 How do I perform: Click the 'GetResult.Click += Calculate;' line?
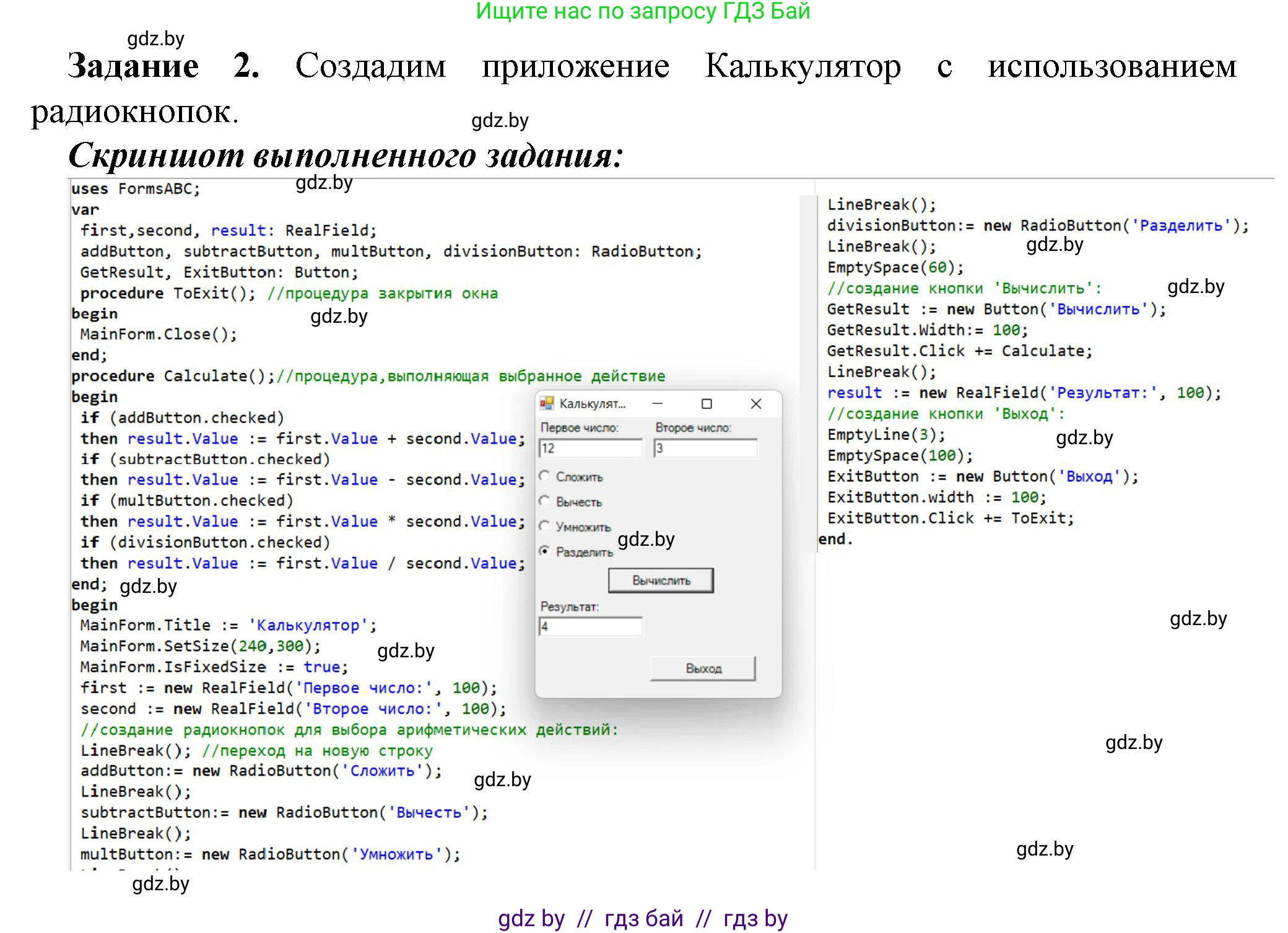(960, 351)
